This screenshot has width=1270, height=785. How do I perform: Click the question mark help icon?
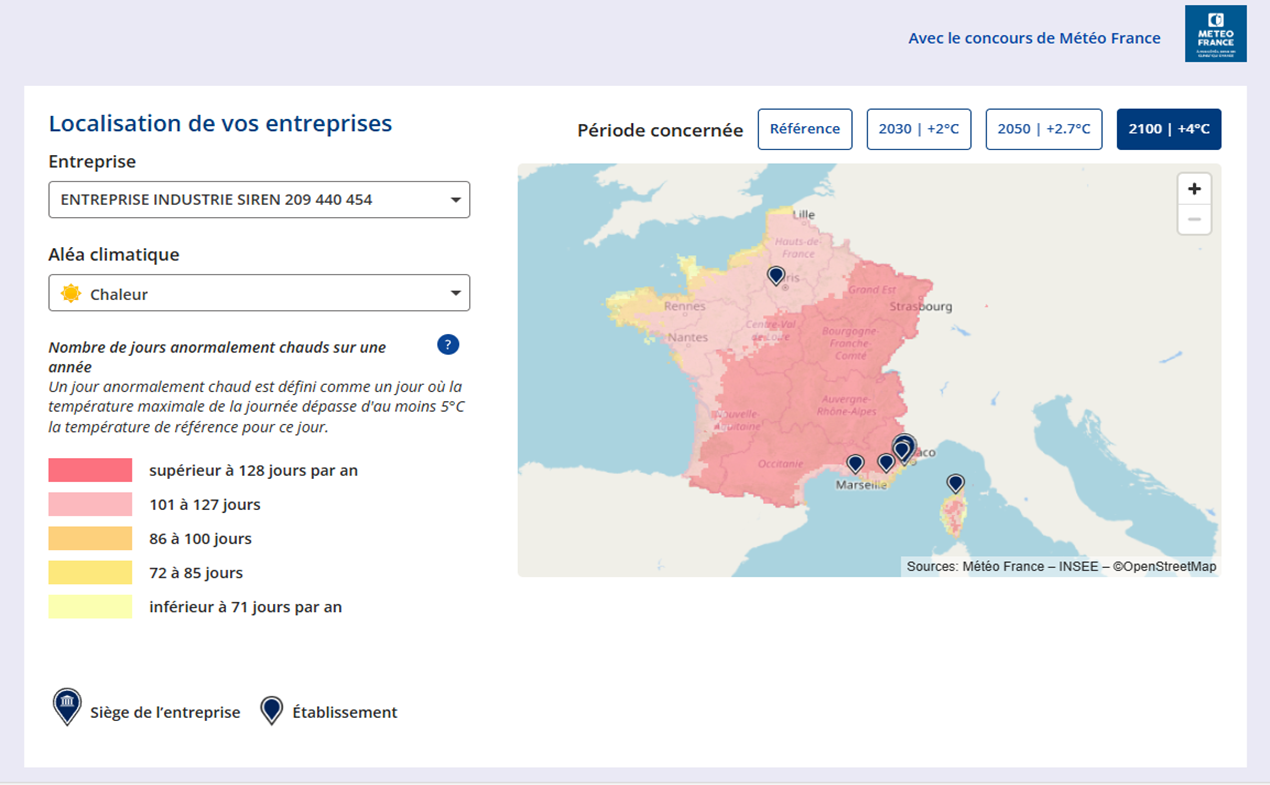448,345
